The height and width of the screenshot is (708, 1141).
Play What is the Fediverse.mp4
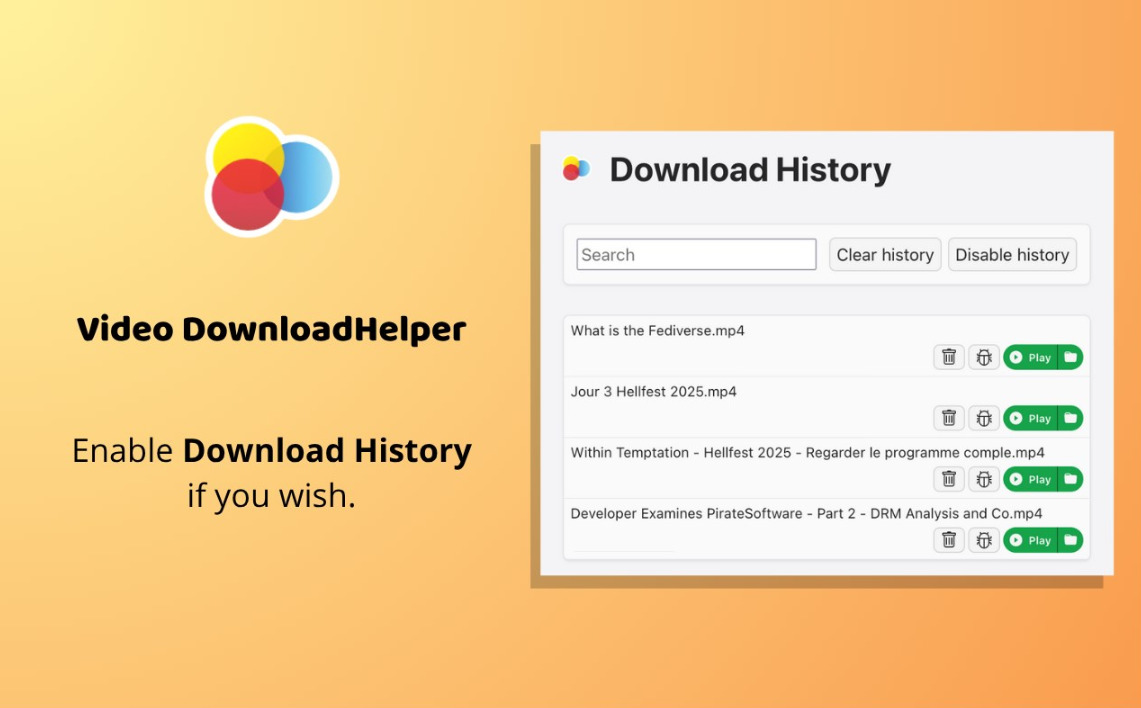[1030, 357]
